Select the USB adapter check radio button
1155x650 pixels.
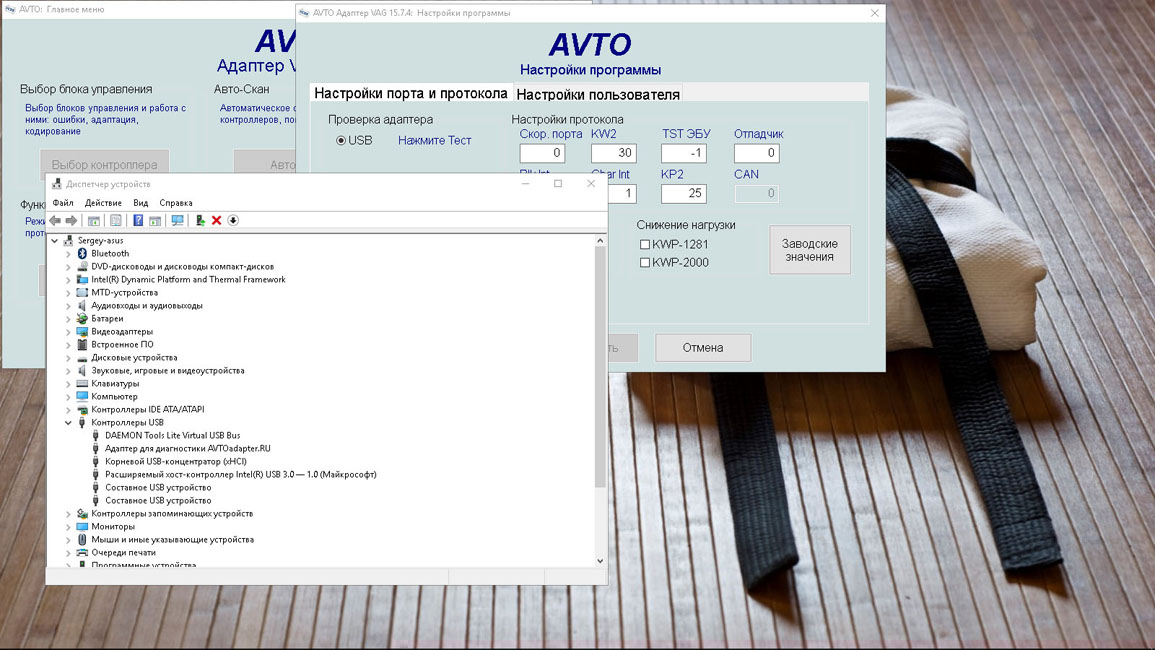(341, 141)
